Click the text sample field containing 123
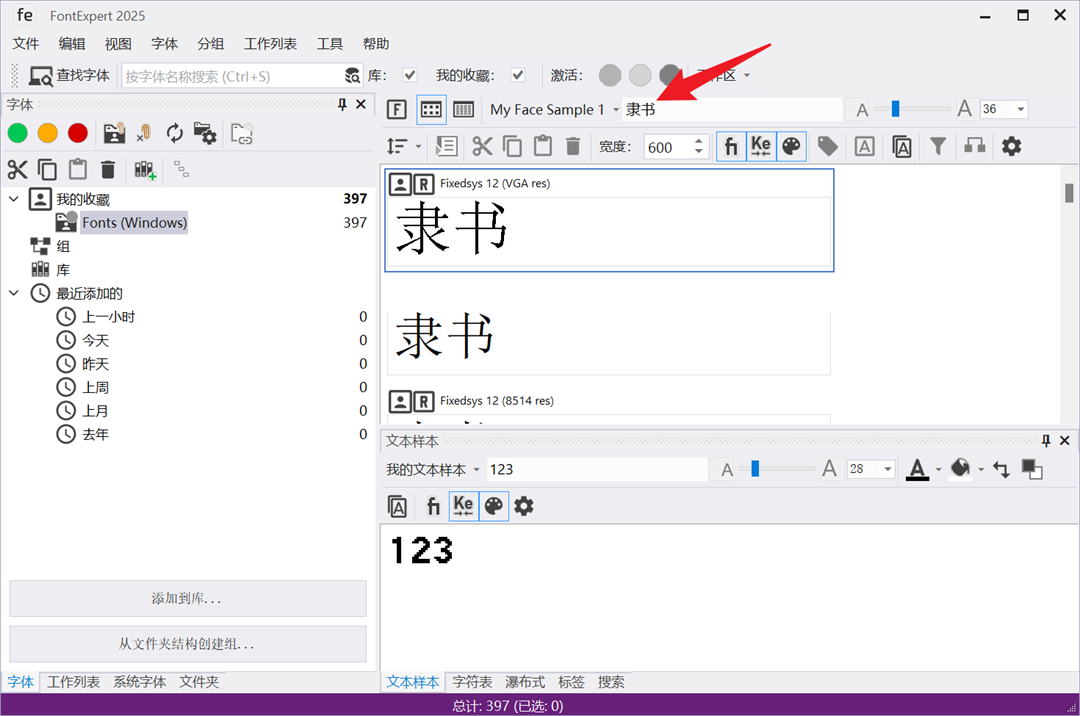 596,470
